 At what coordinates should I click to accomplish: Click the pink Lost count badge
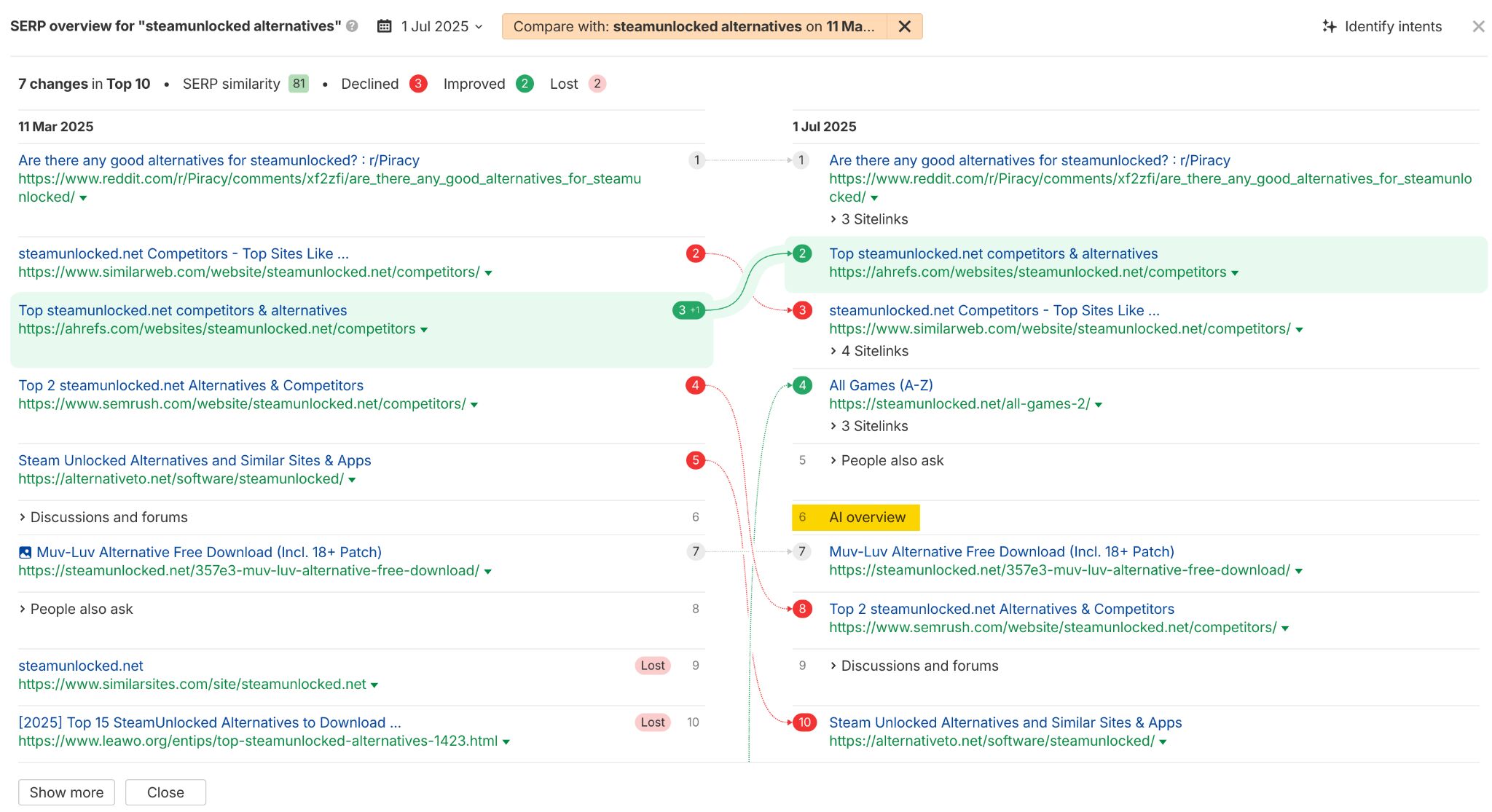(x=597, y=83)
